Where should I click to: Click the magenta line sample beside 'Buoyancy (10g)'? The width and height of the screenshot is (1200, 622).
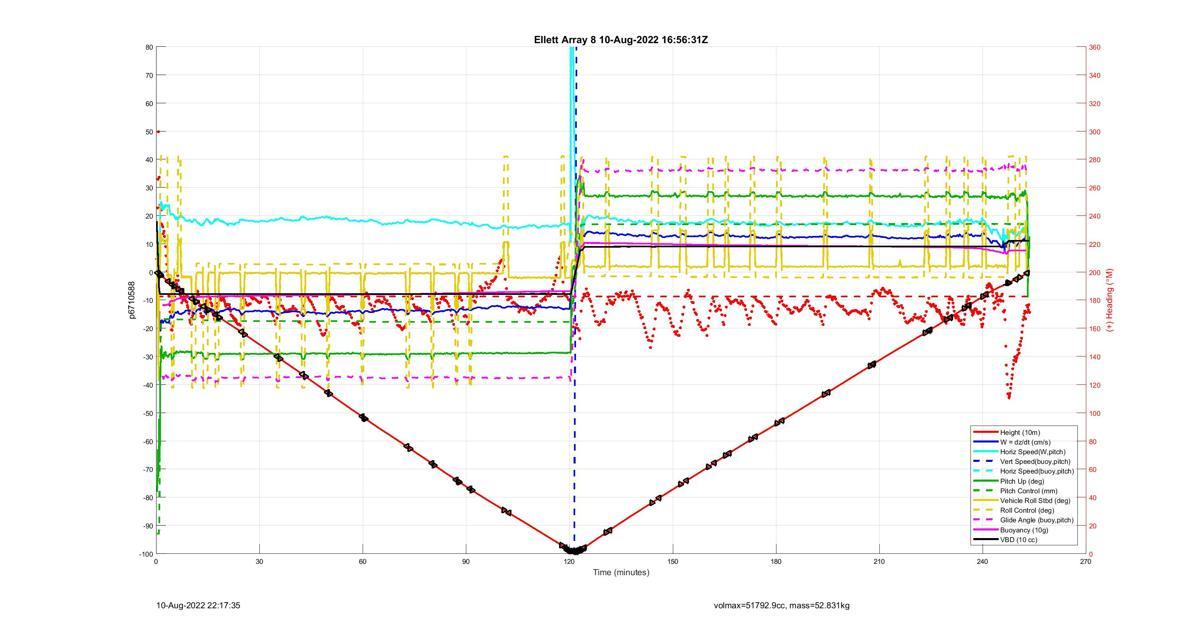(985, 530)
